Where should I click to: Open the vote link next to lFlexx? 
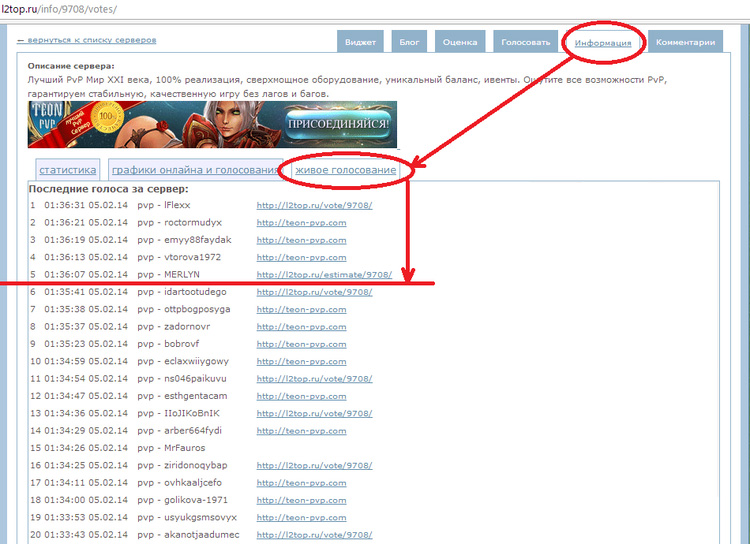click(314, 205)
